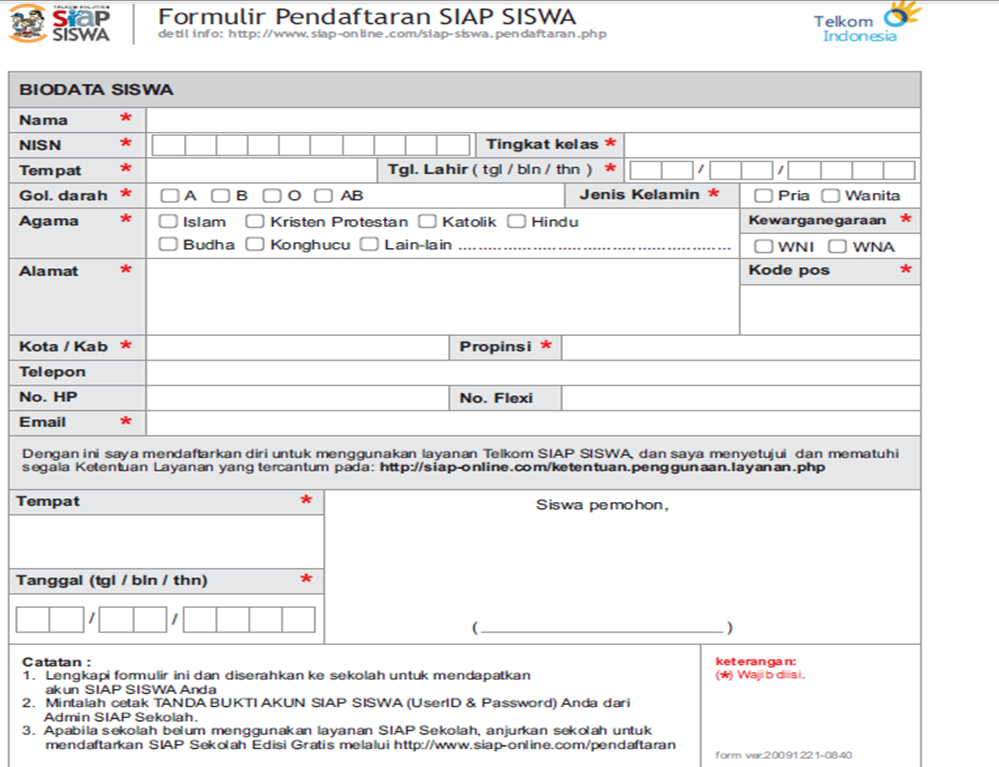Tick the Katolik checkbox
Image resolution: width=999 pixels, height=767 pixels.
[427, 221]
